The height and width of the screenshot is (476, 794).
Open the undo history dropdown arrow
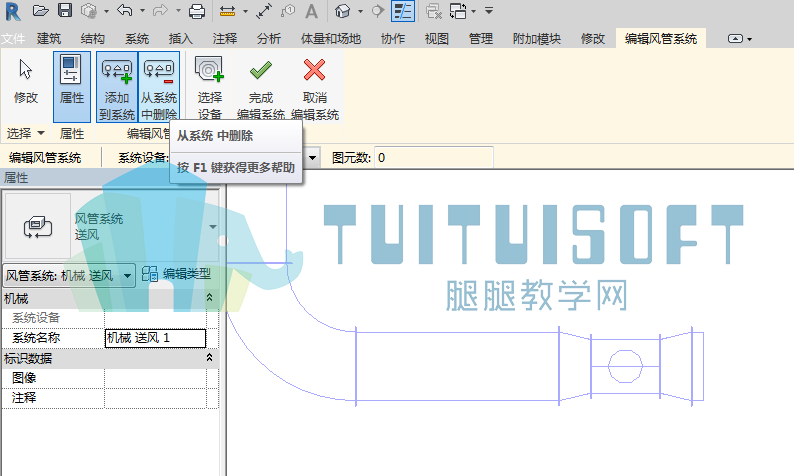(x=142, y=11)
